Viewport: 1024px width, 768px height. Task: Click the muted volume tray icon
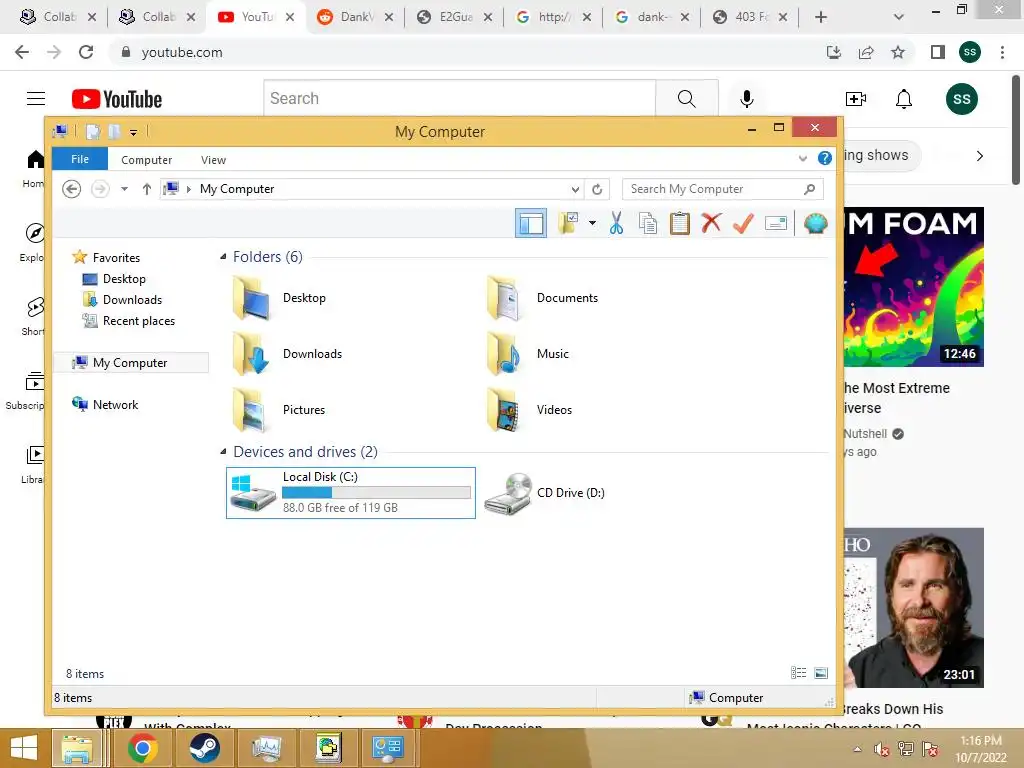881,749
